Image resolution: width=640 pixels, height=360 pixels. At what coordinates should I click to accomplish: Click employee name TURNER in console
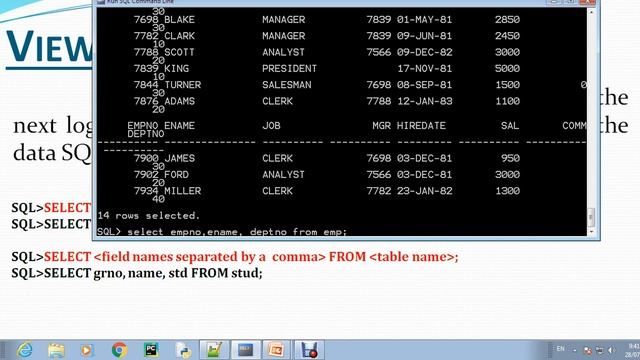182,85
